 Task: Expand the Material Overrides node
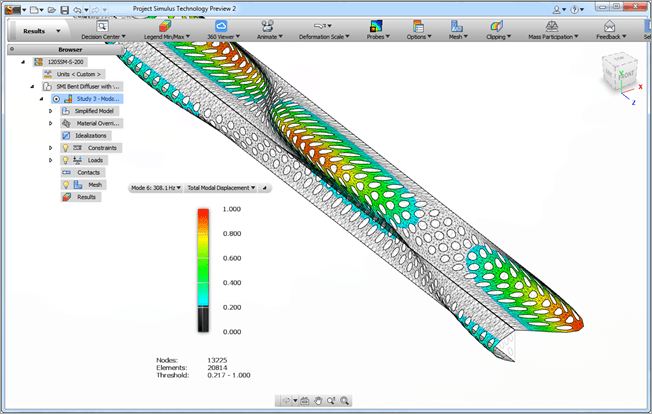coord(51,123)
